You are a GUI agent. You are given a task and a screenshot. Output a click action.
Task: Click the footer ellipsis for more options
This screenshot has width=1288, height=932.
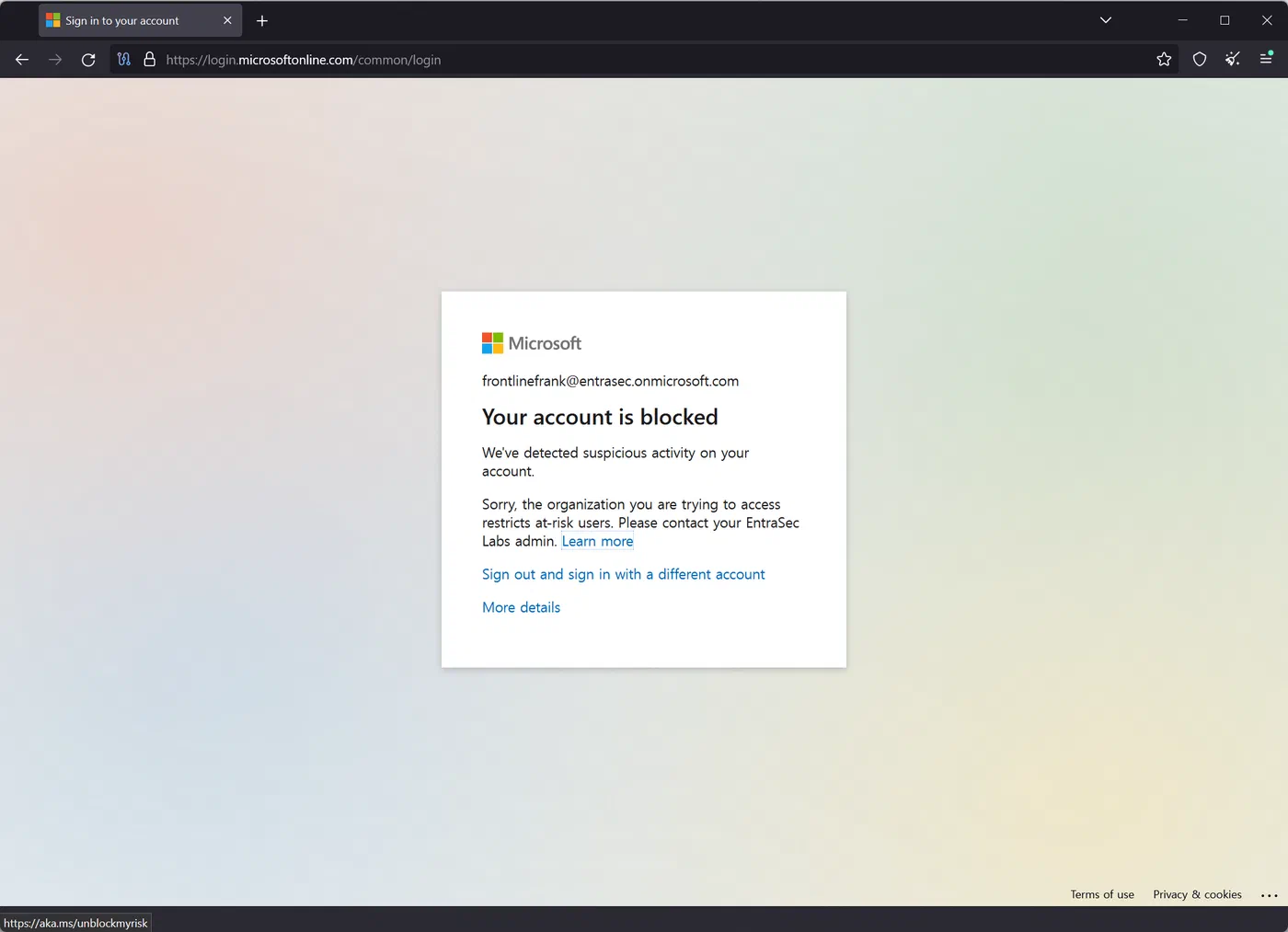1270,895
